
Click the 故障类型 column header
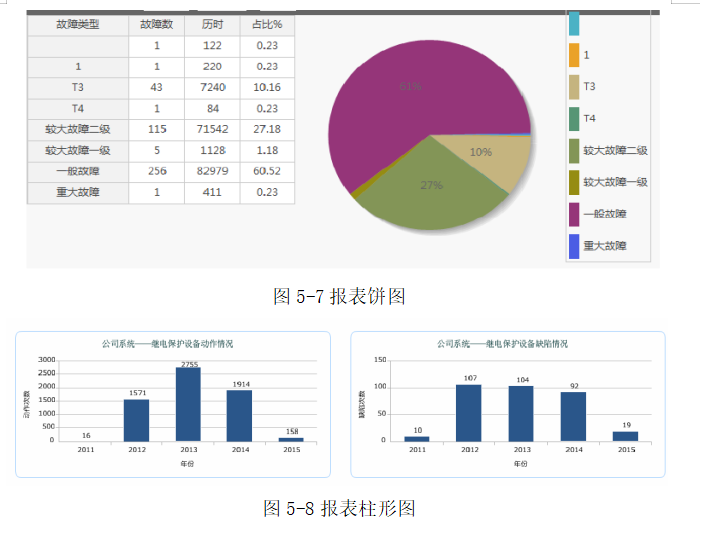[x=78, y=25]
